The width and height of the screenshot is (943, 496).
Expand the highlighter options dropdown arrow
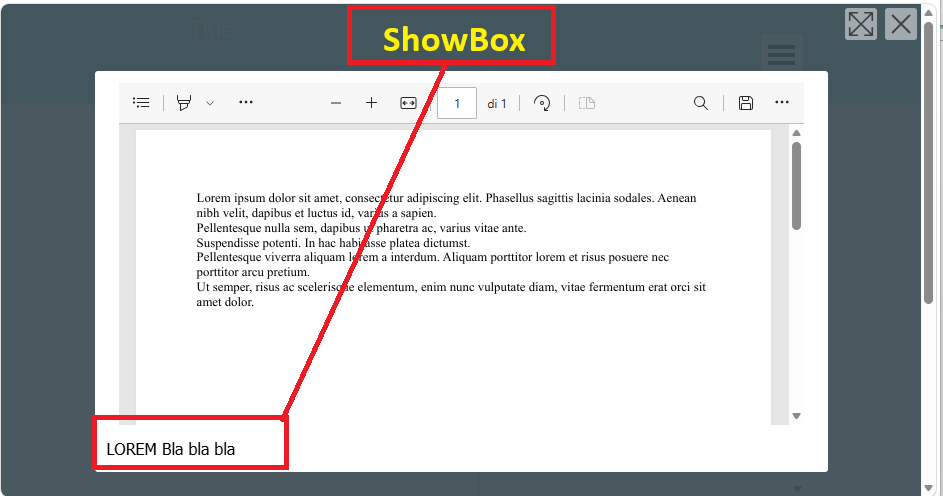210,103
